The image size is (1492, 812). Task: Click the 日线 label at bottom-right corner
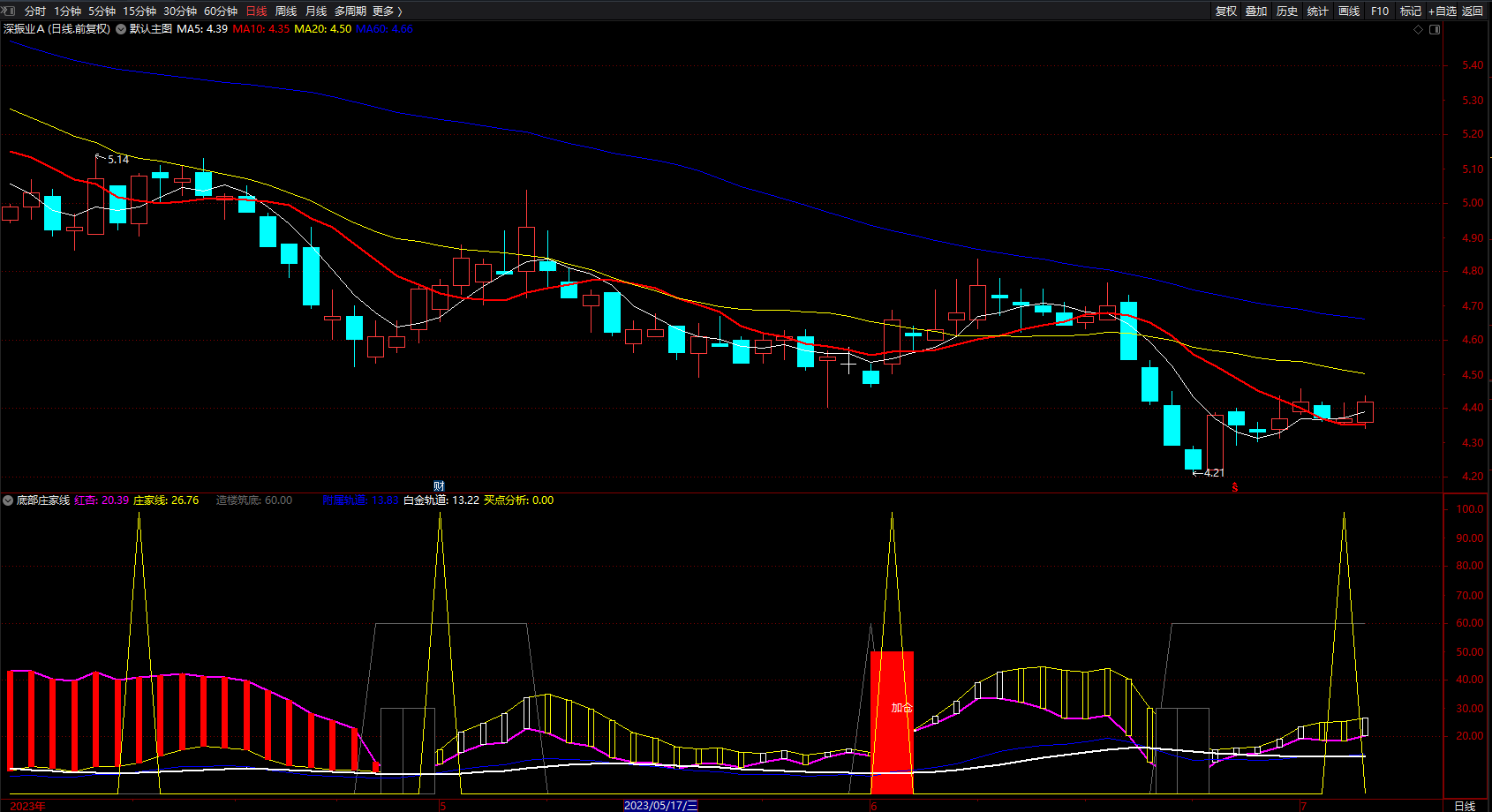(1465, 806)
